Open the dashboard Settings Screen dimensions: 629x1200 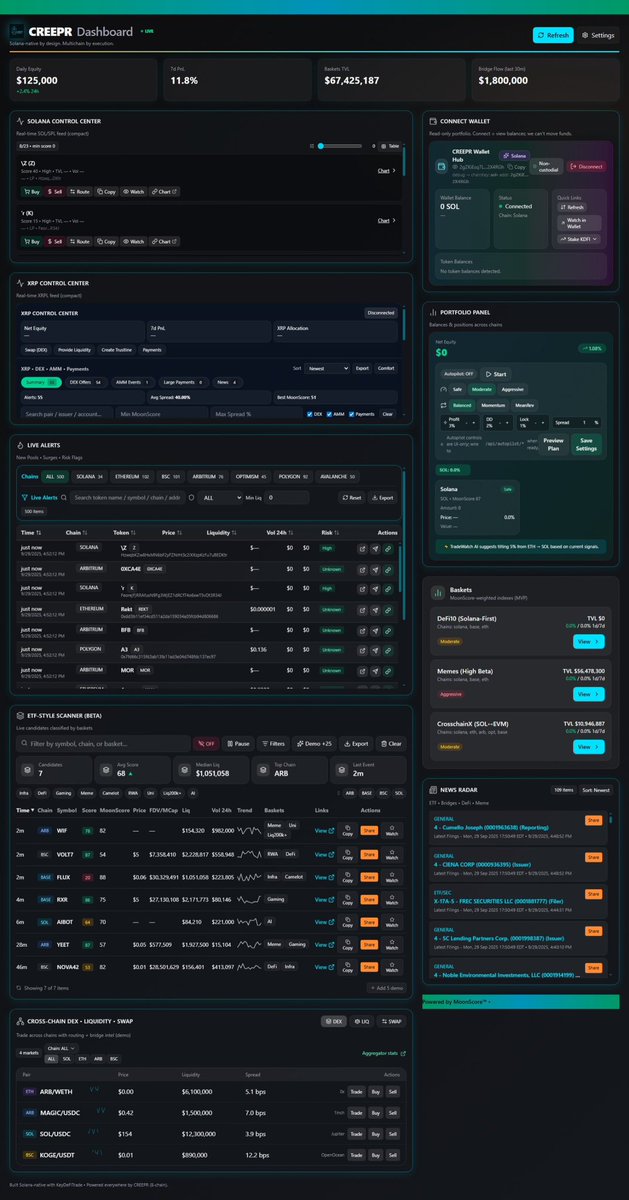598,35
